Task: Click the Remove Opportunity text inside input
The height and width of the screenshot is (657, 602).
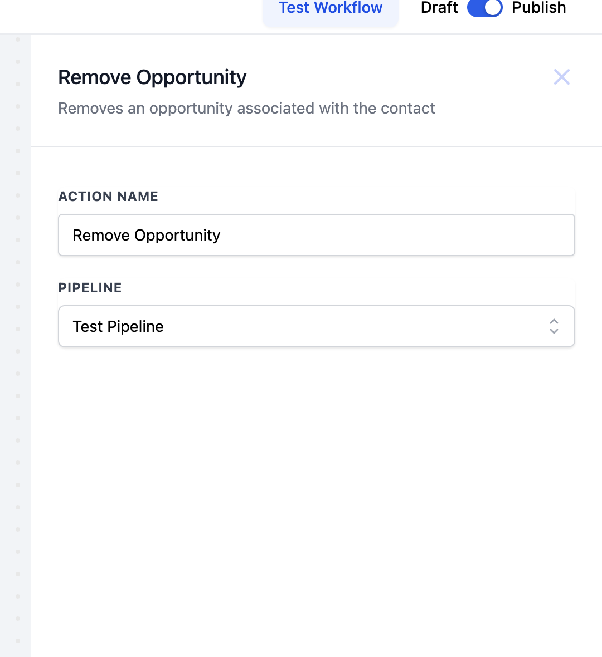Action: tap(146, 235)
